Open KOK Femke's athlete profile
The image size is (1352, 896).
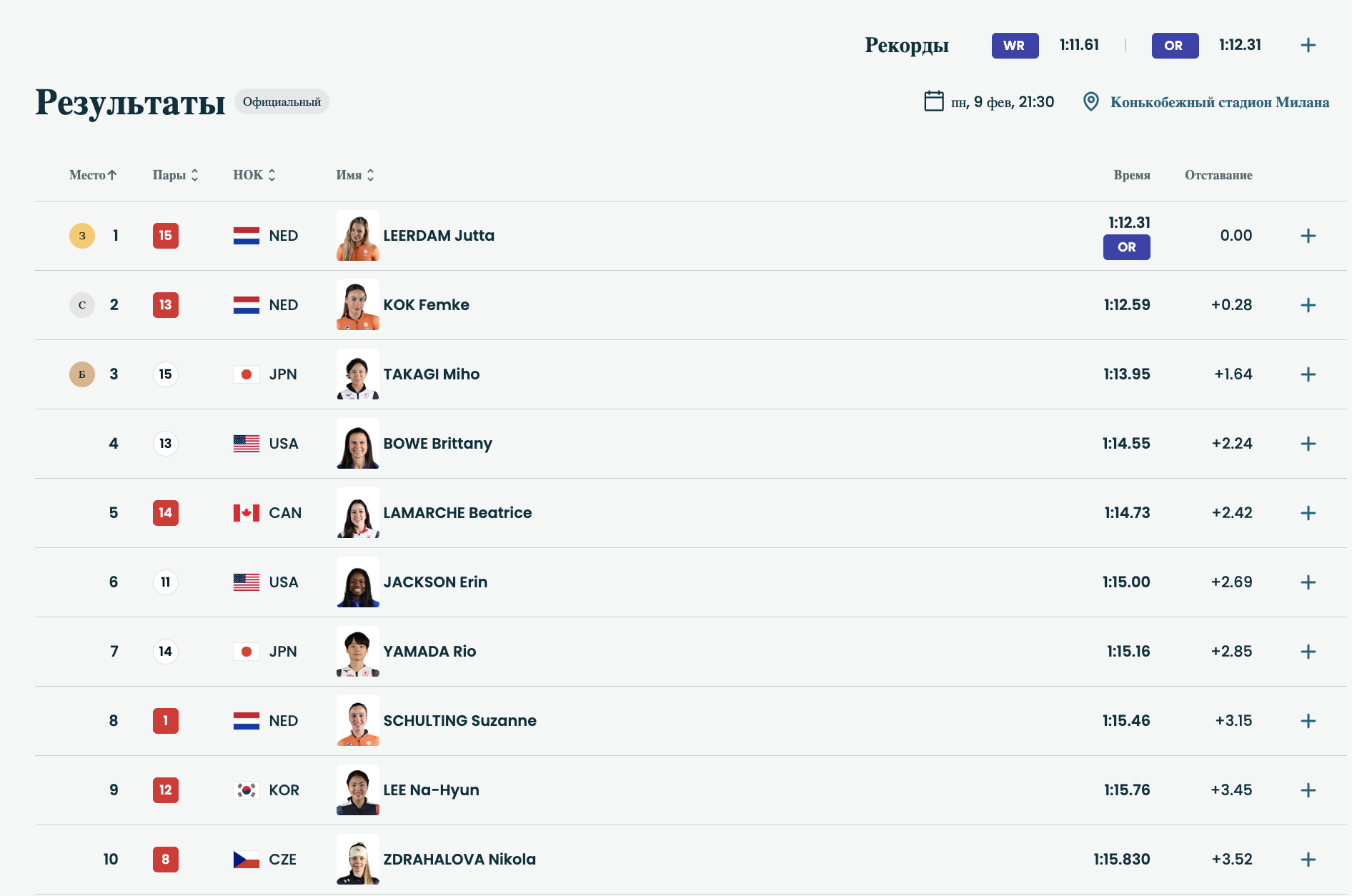tap(426, 305)
